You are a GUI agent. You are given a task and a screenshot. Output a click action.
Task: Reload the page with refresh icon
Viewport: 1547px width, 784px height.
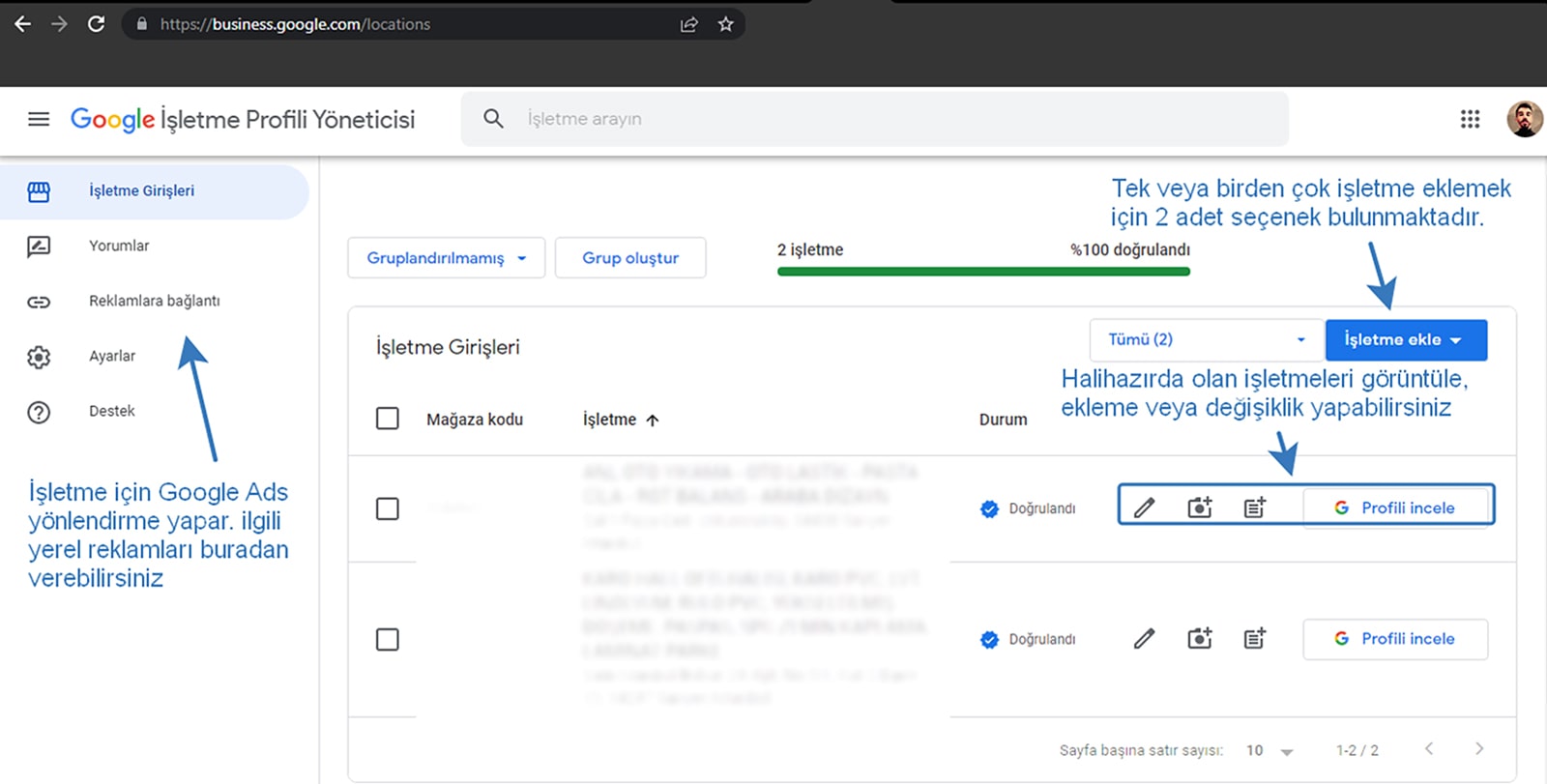click(x=96, y=24)
